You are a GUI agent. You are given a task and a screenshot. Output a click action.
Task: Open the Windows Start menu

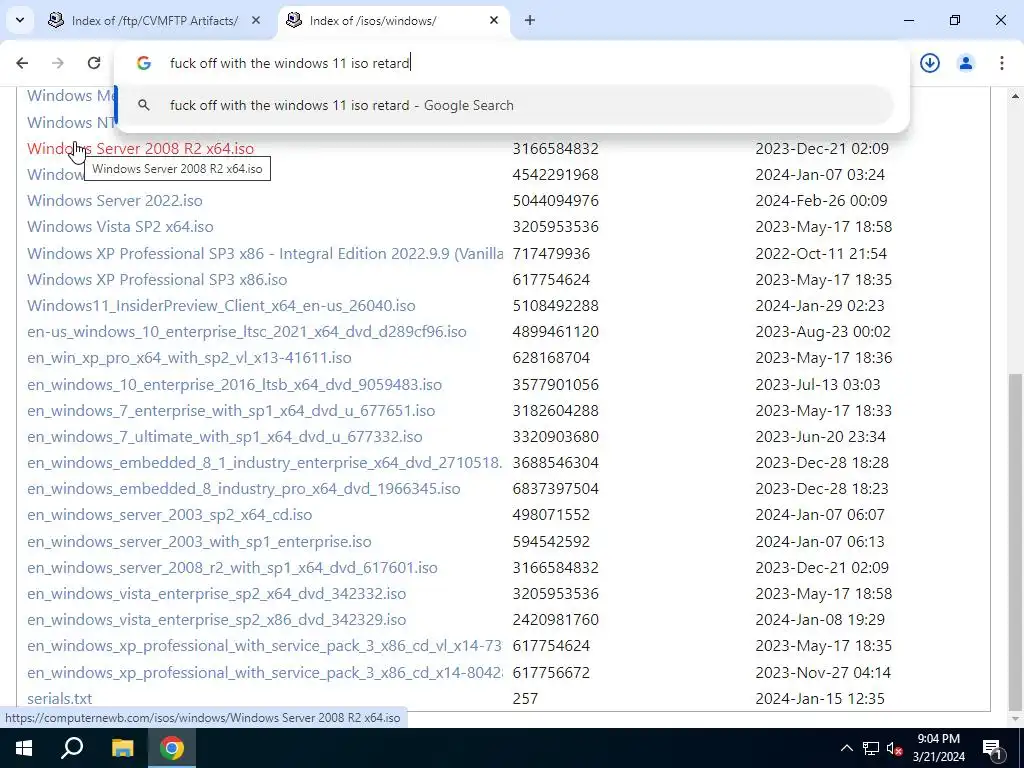[x=24, y=748]
